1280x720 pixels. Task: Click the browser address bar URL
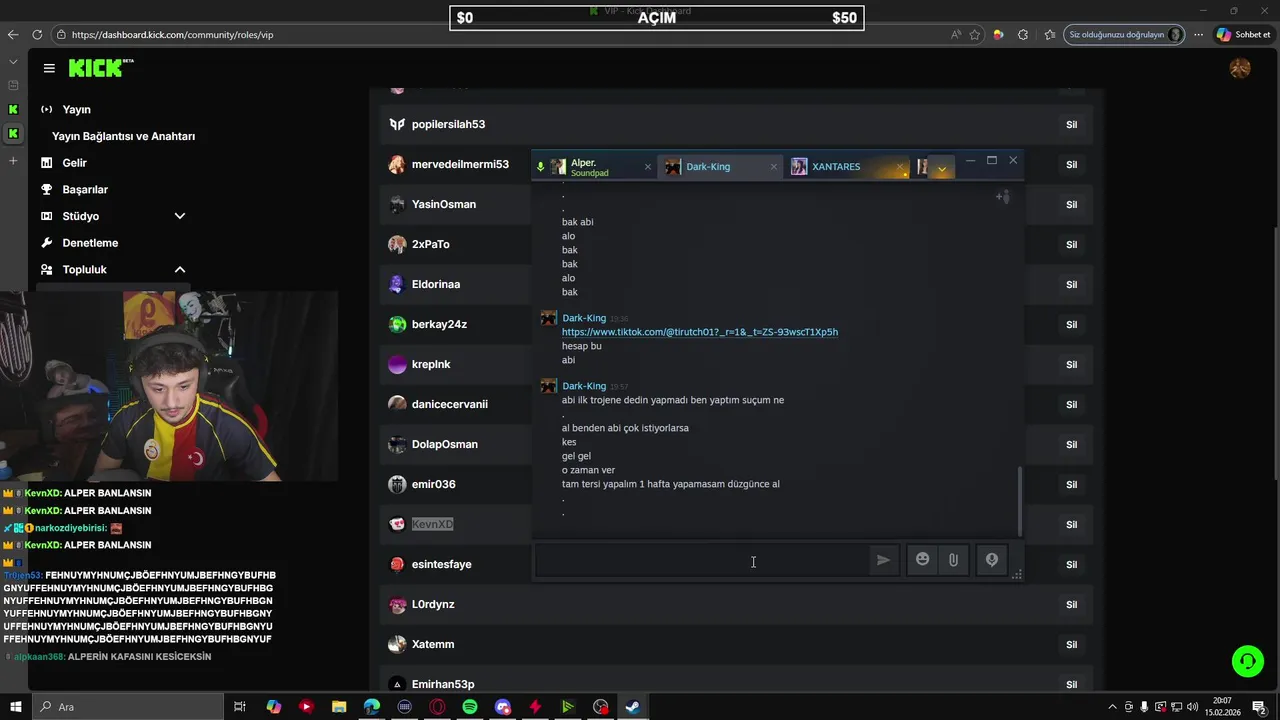click(x=172, y=35)
